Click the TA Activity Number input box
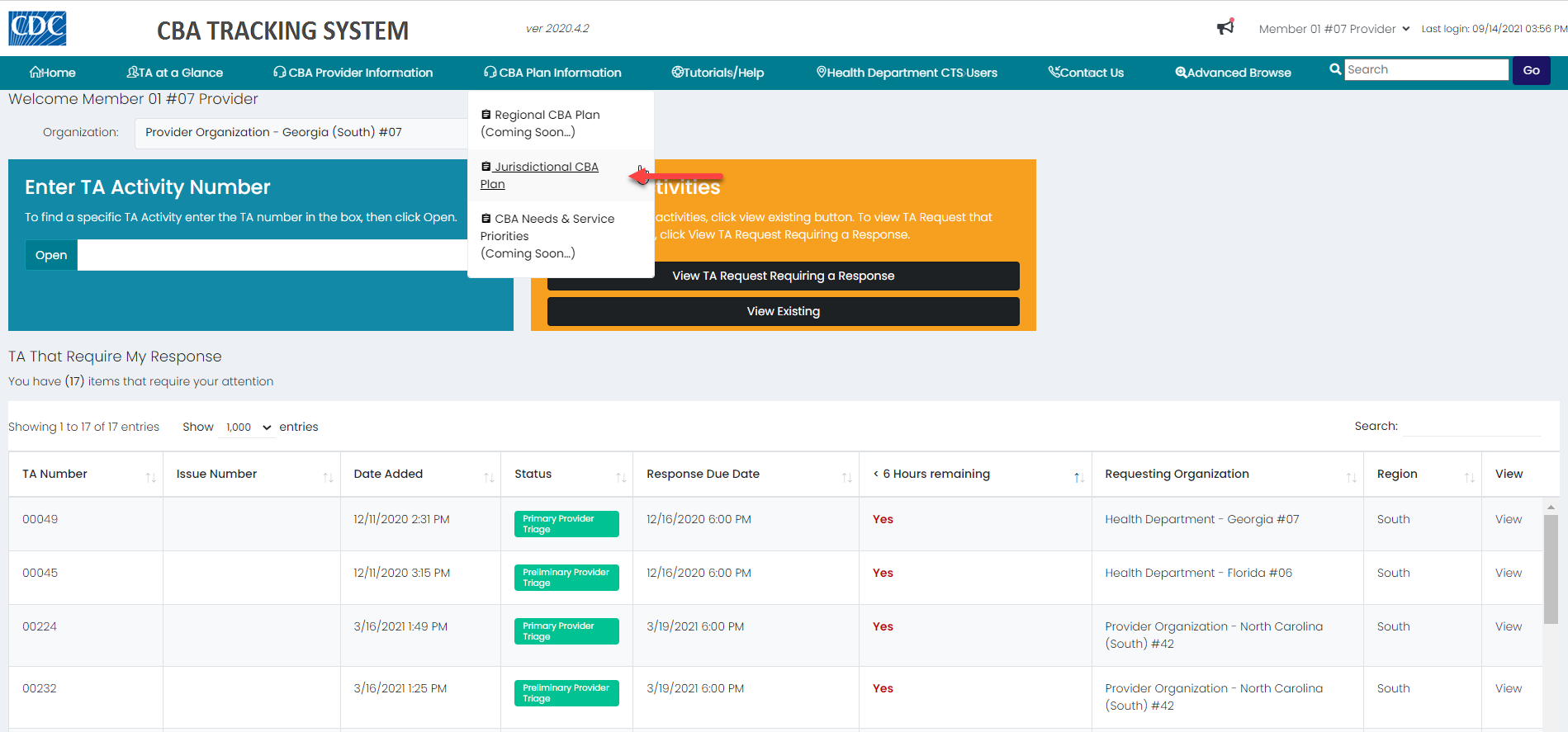Screen dimensions: 1568x732 [x=272, y=256]
